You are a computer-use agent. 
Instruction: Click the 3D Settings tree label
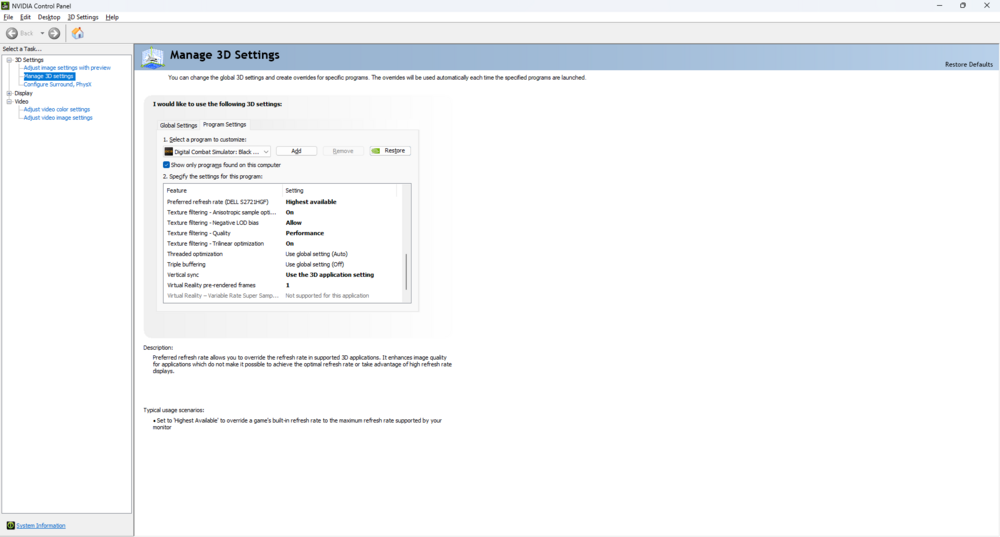point(29,60)
